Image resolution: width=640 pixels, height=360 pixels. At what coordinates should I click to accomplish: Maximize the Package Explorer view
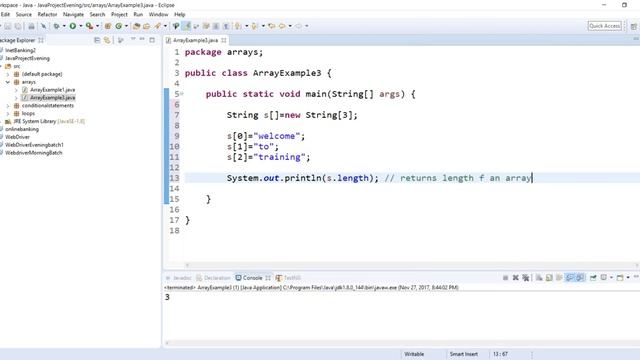coord(152,40)
